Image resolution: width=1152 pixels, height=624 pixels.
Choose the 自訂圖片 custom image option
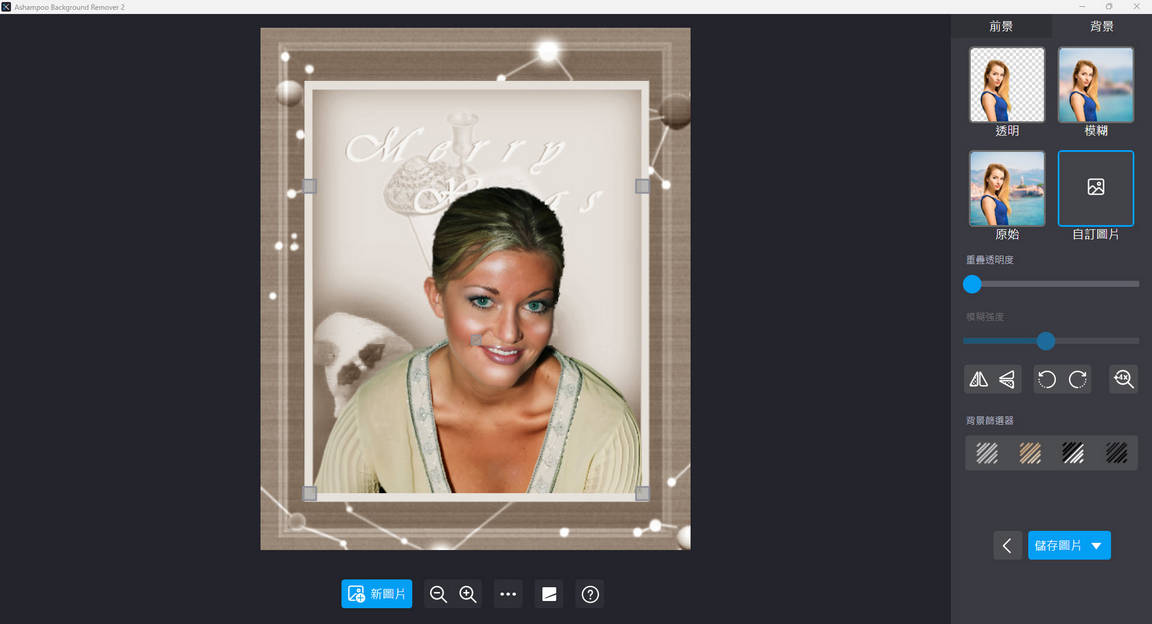[1095, 188]
